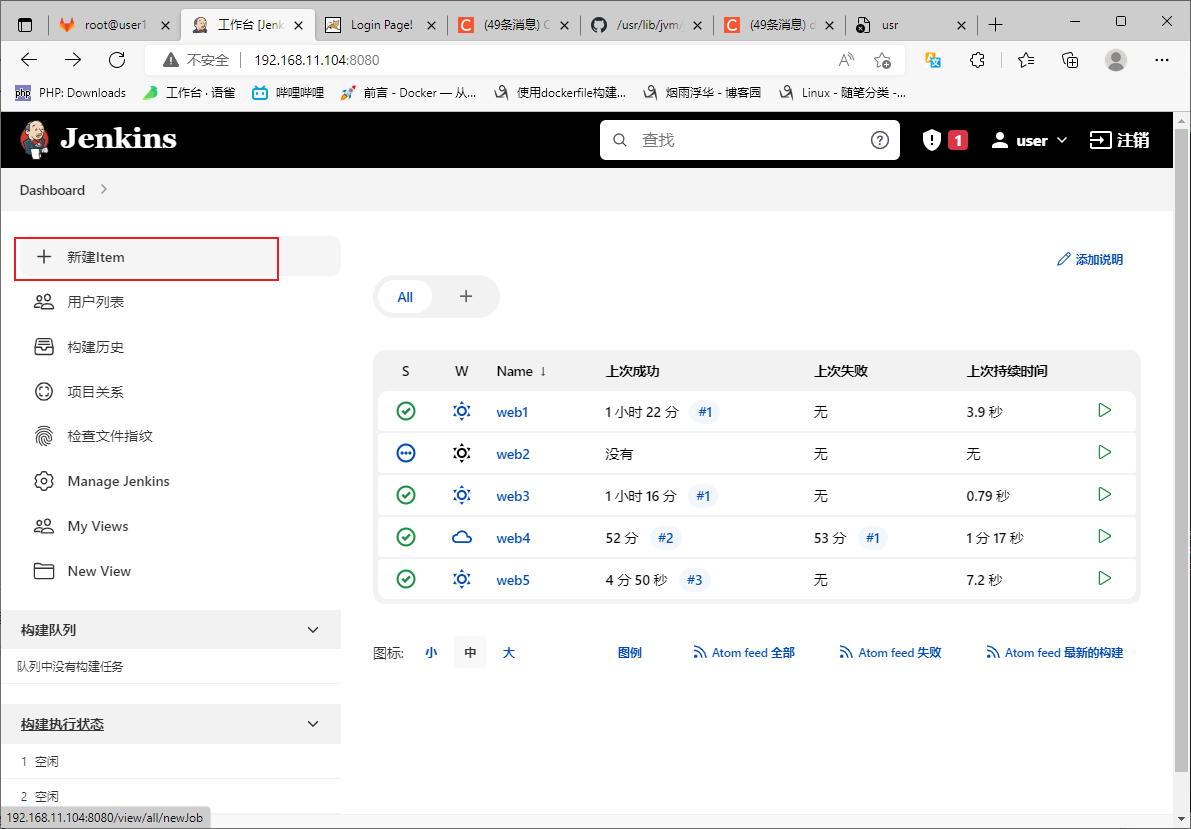Open the web2 job link
The height and width of the screenshot is (829, 1191).
pos(513,454)
